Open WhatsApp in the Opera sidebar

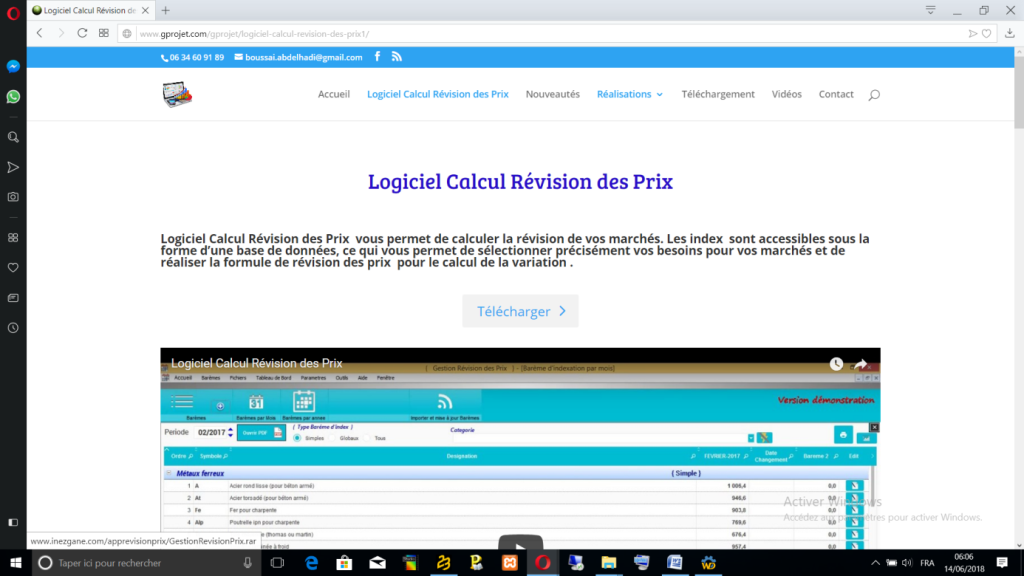13,97
